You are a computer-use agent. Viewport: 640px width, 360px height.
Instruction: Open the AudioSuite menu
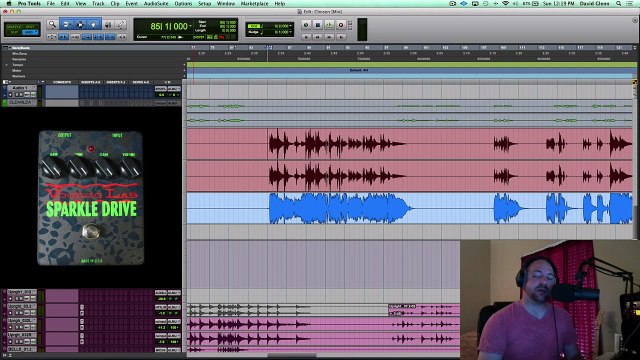point(156,3)
